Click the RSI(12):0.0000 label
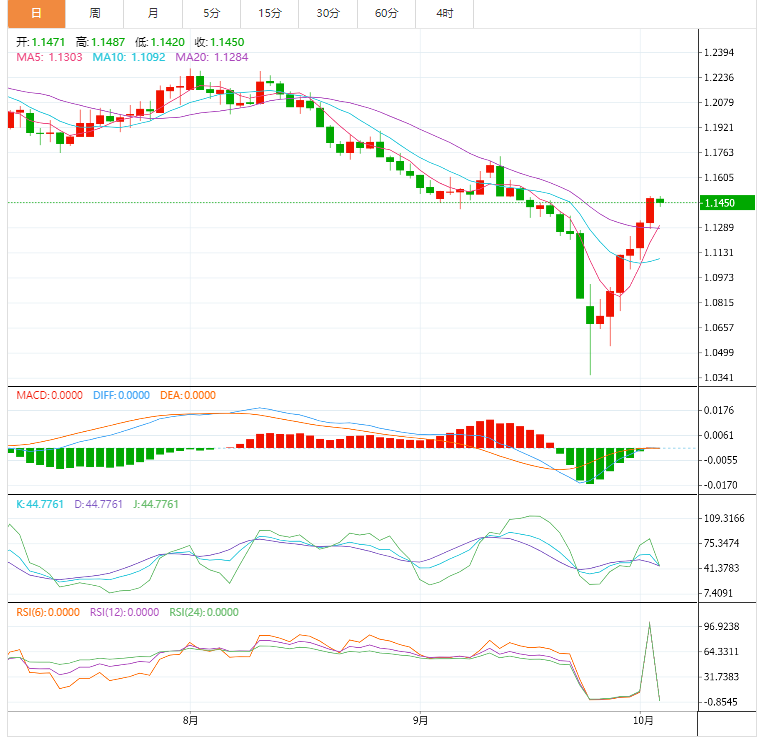Viewport: 763px width, 744px height. pos(125,612)
